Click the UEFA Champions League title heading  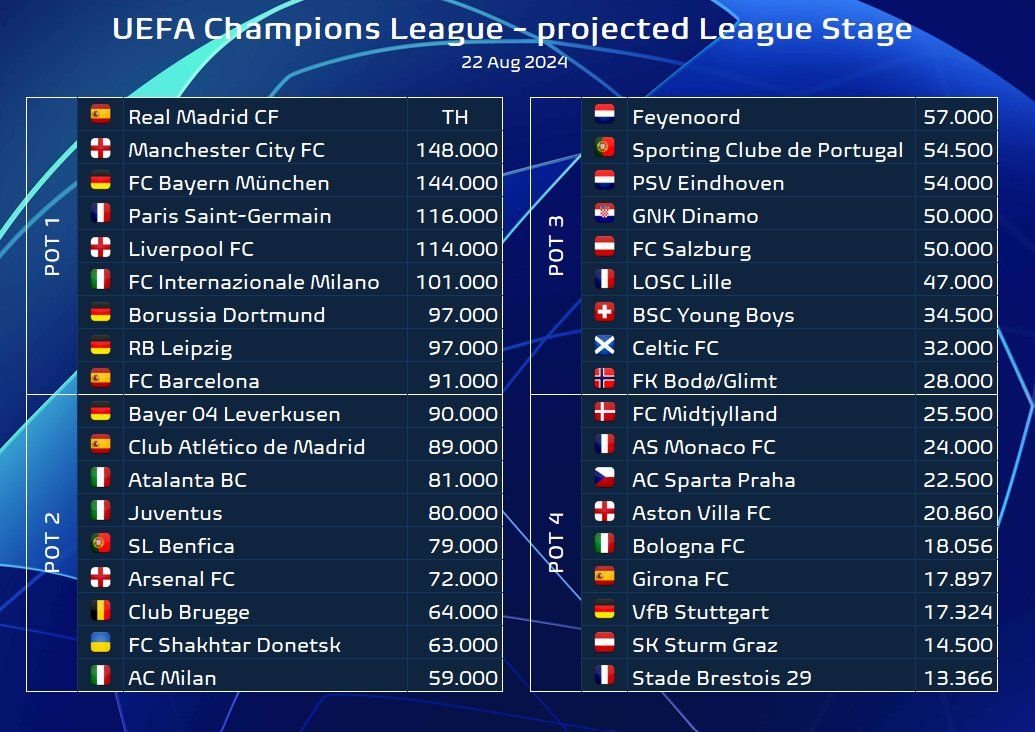click(512, 29)
